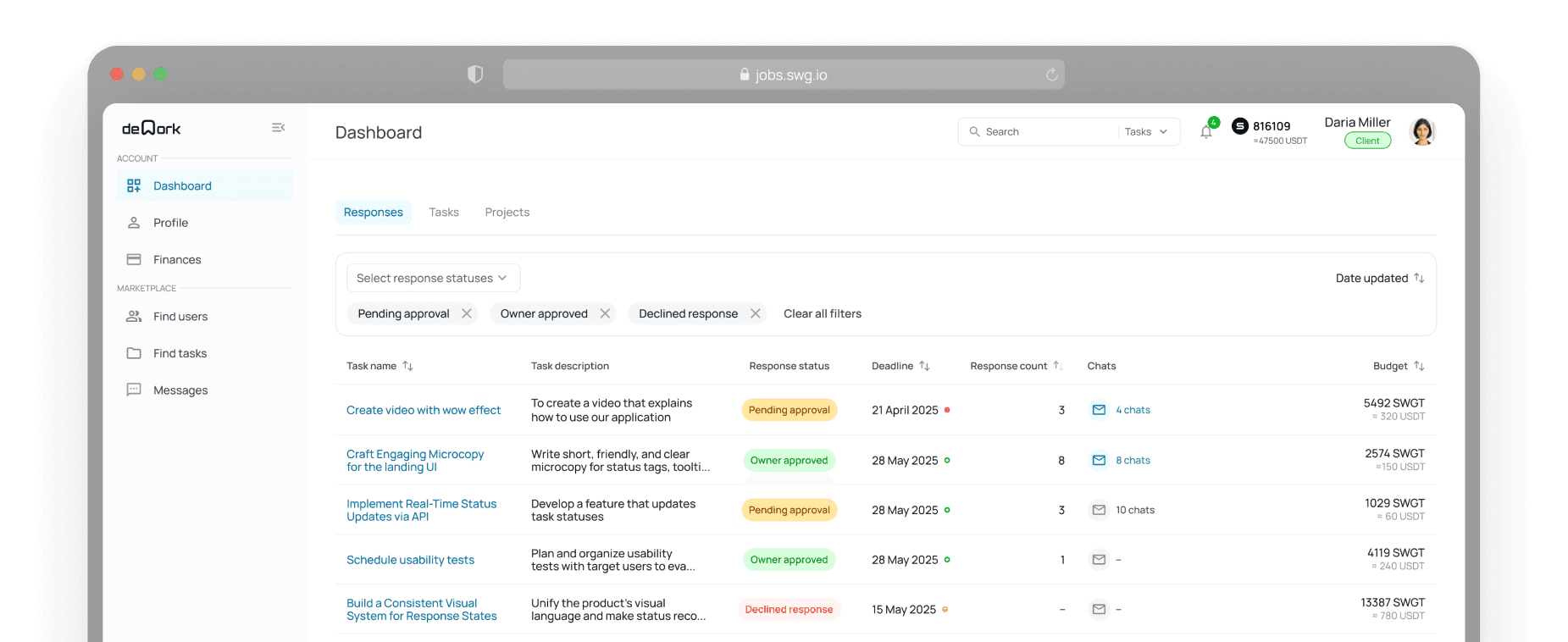This screenshot has height=642, width=1568.
Task: Open Schedule usability tests task
Action: coord(410,560)
